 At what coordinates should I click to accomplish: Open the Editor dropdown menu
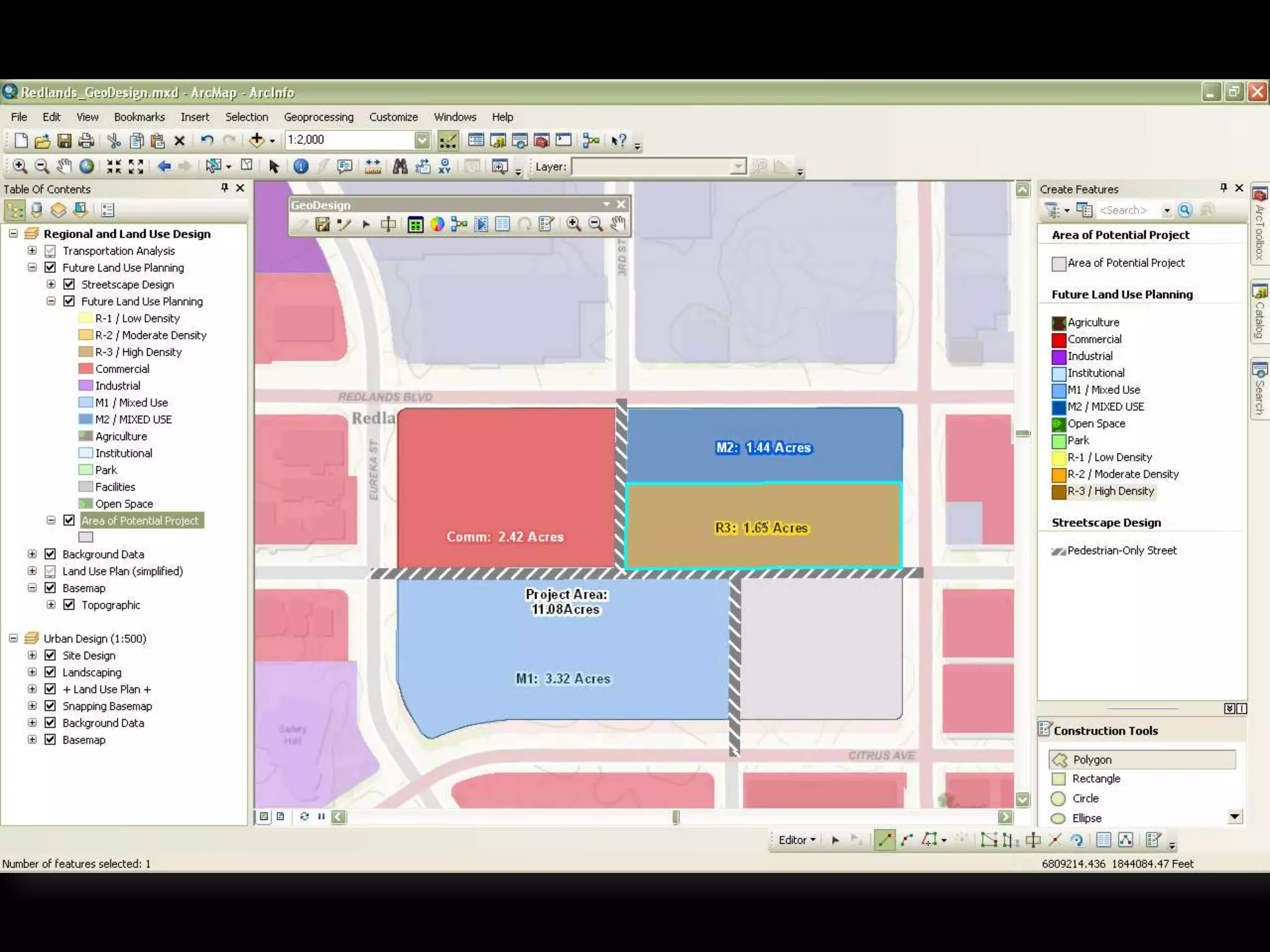[x=797, y=840]
